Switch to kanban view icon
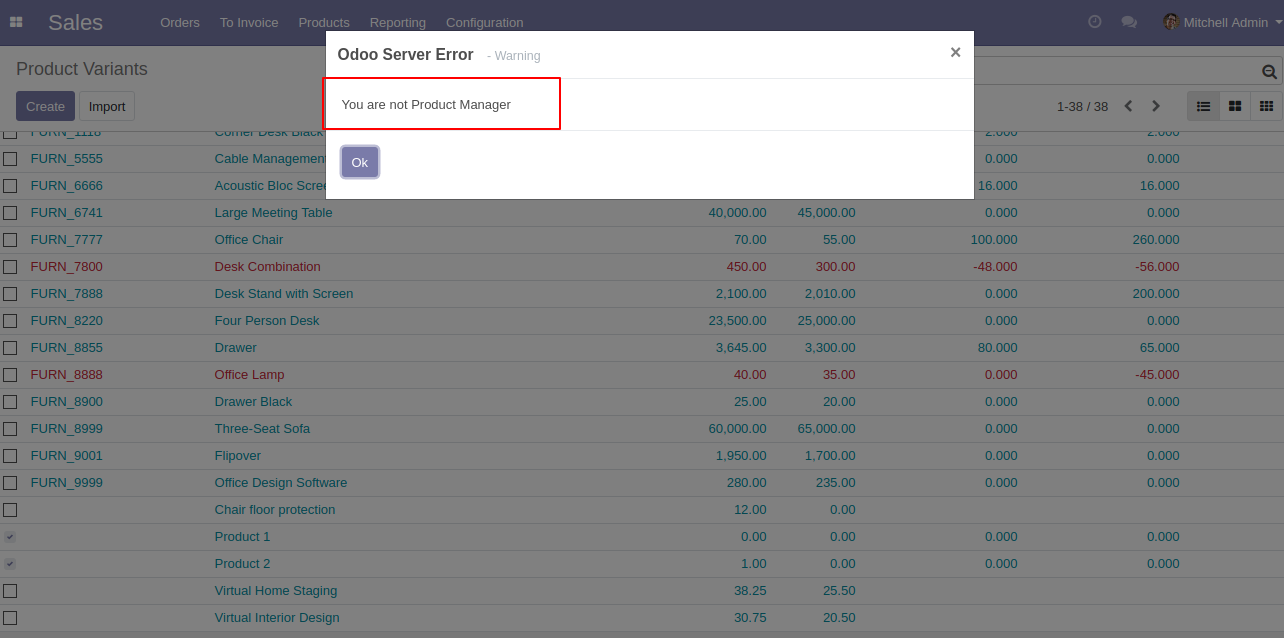 coord(1235,106)
